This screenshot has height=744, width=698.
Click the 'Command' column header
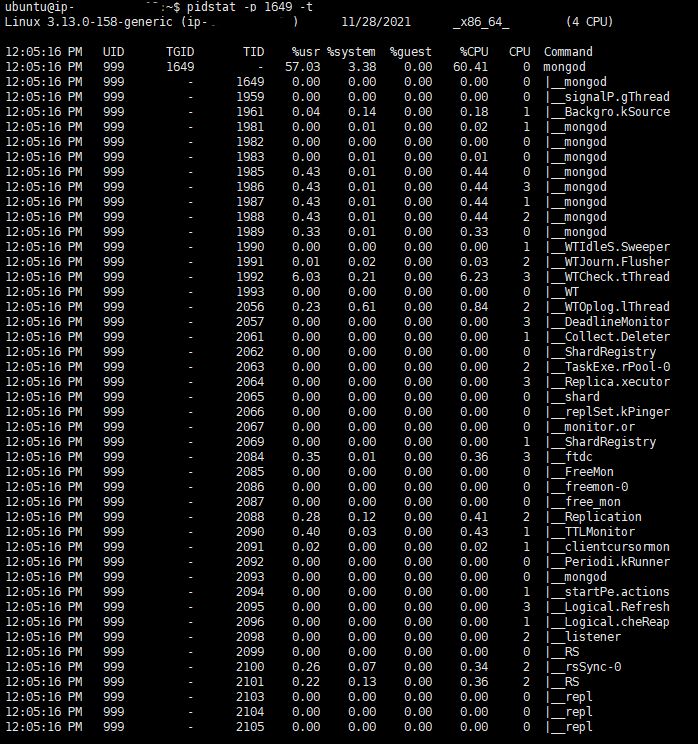[x=567, y=52]
